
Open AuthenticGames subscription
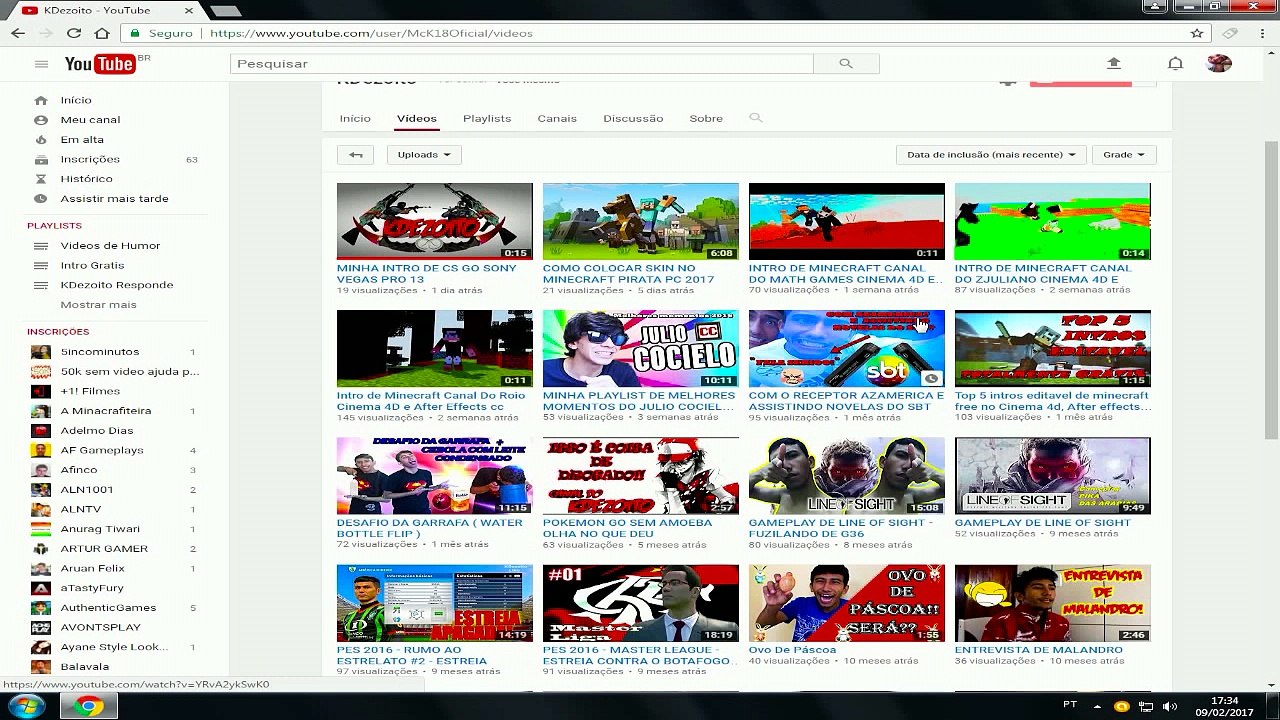pos(108,607)
